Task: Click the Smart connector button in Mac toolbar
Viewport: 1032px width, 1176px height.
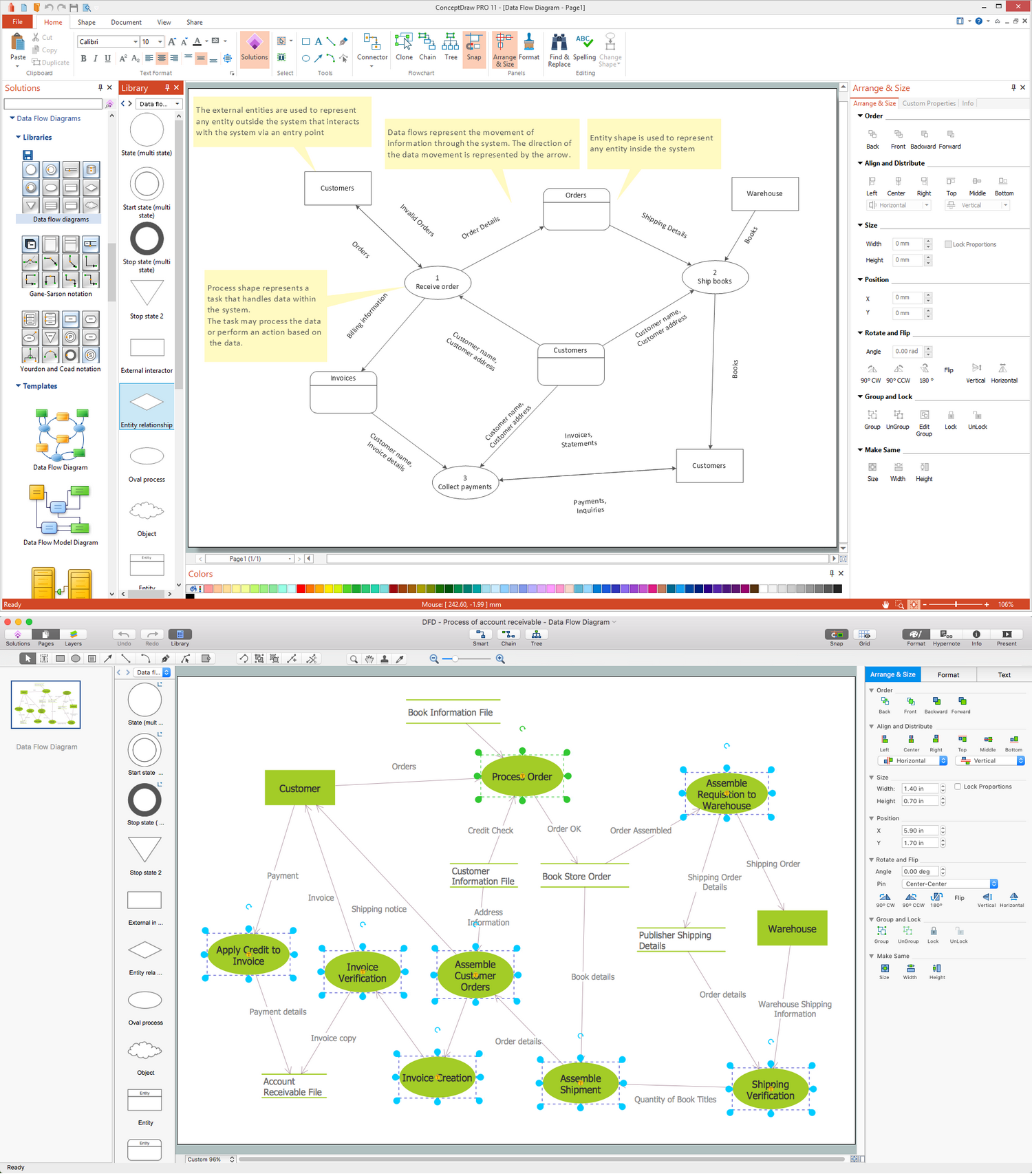Action: pyautogui.click(x=480, y=638)
